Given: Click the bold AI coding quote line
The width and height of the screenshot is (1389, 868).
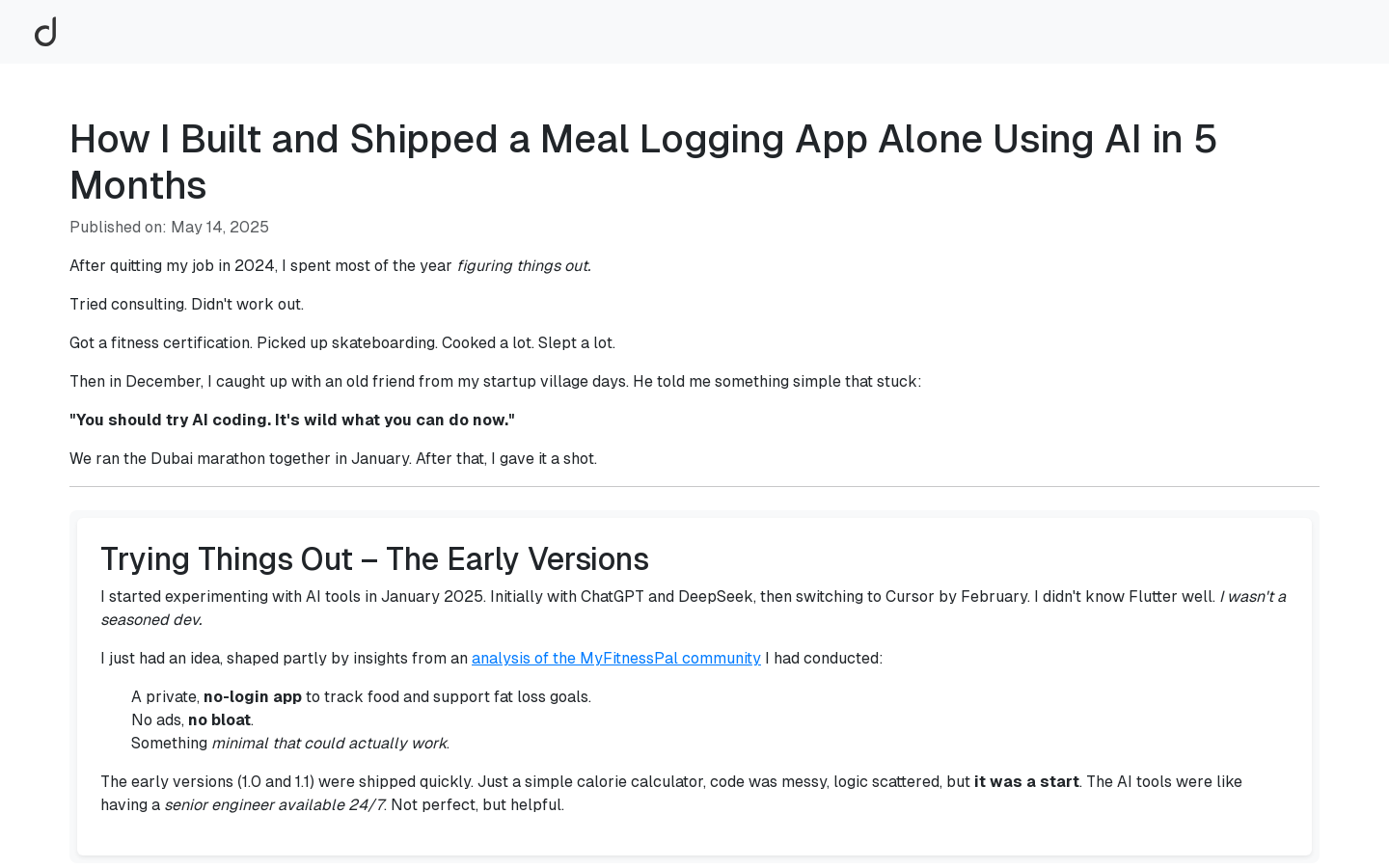Looking at the screenshot, I should click(292, 420).
